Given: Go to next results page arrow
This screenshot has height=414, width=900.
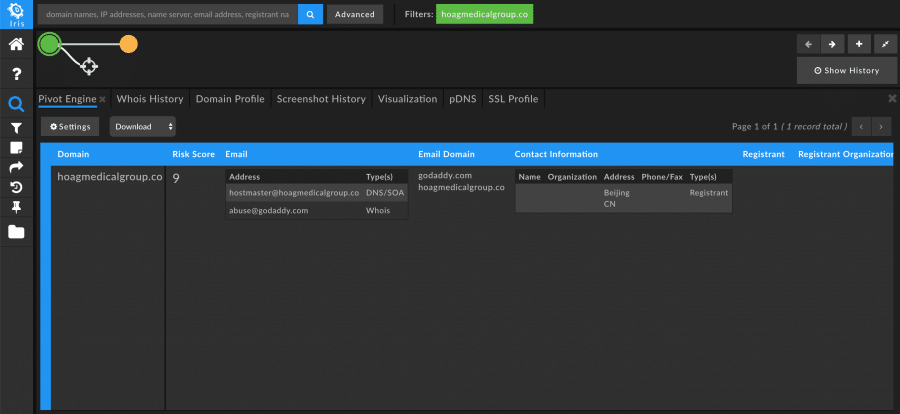Looking at the screenshot, I should [881, 127].
